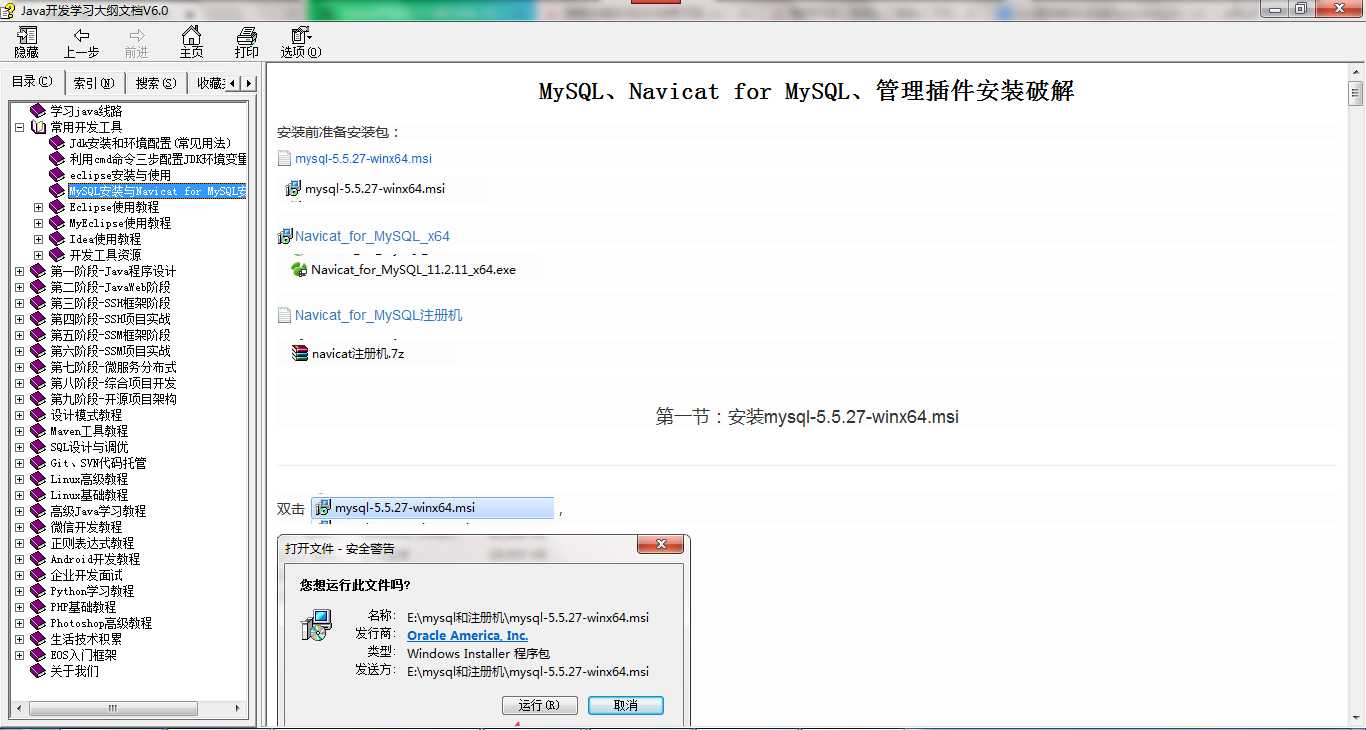The height and width of the screenshot is (730, 1366).
Task: Switch to the 收藏 tab
Action: (209, 83)
